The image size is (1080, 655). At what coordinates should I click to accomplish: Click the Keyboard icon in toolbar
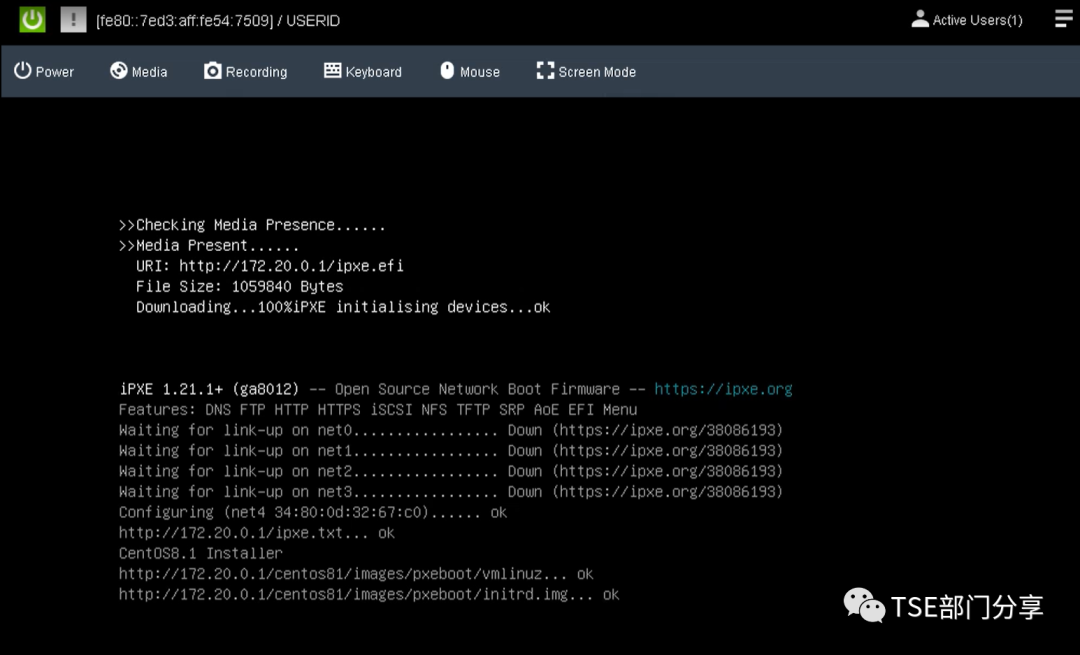pos(333,71)
